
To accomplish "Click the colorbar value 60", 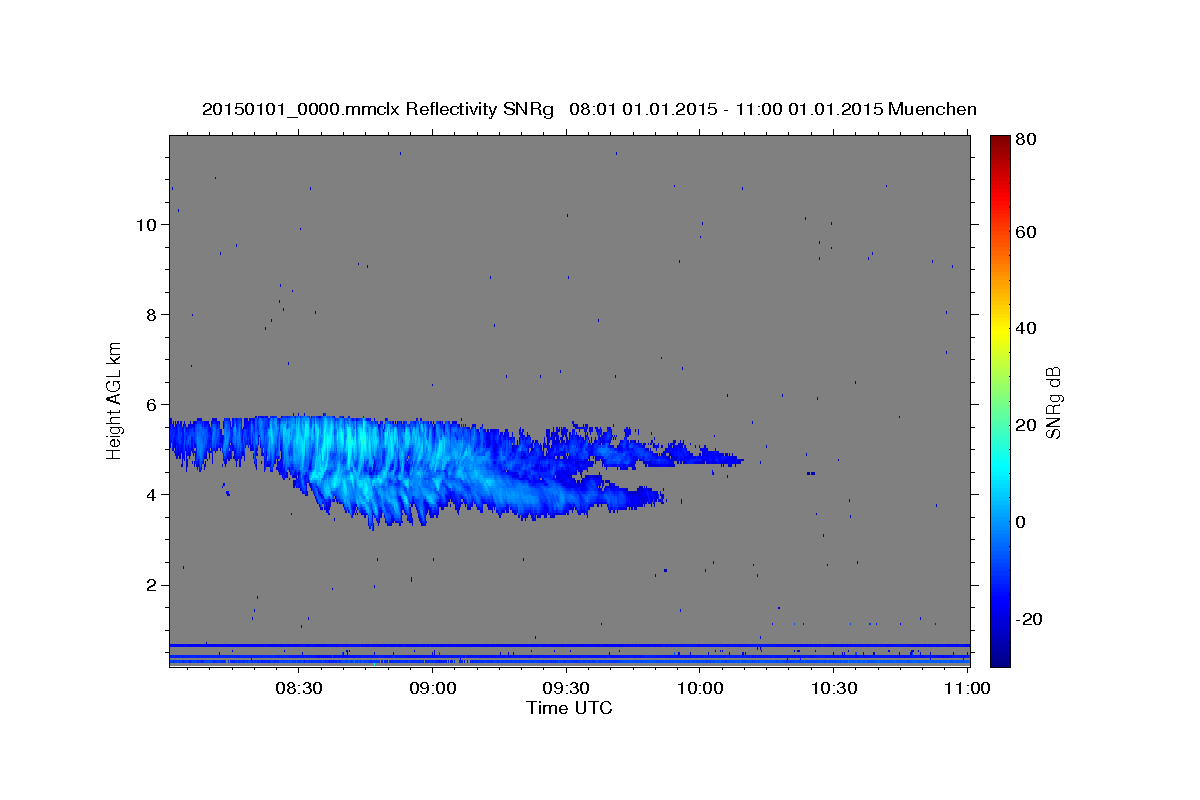I will pos(1025,232).
